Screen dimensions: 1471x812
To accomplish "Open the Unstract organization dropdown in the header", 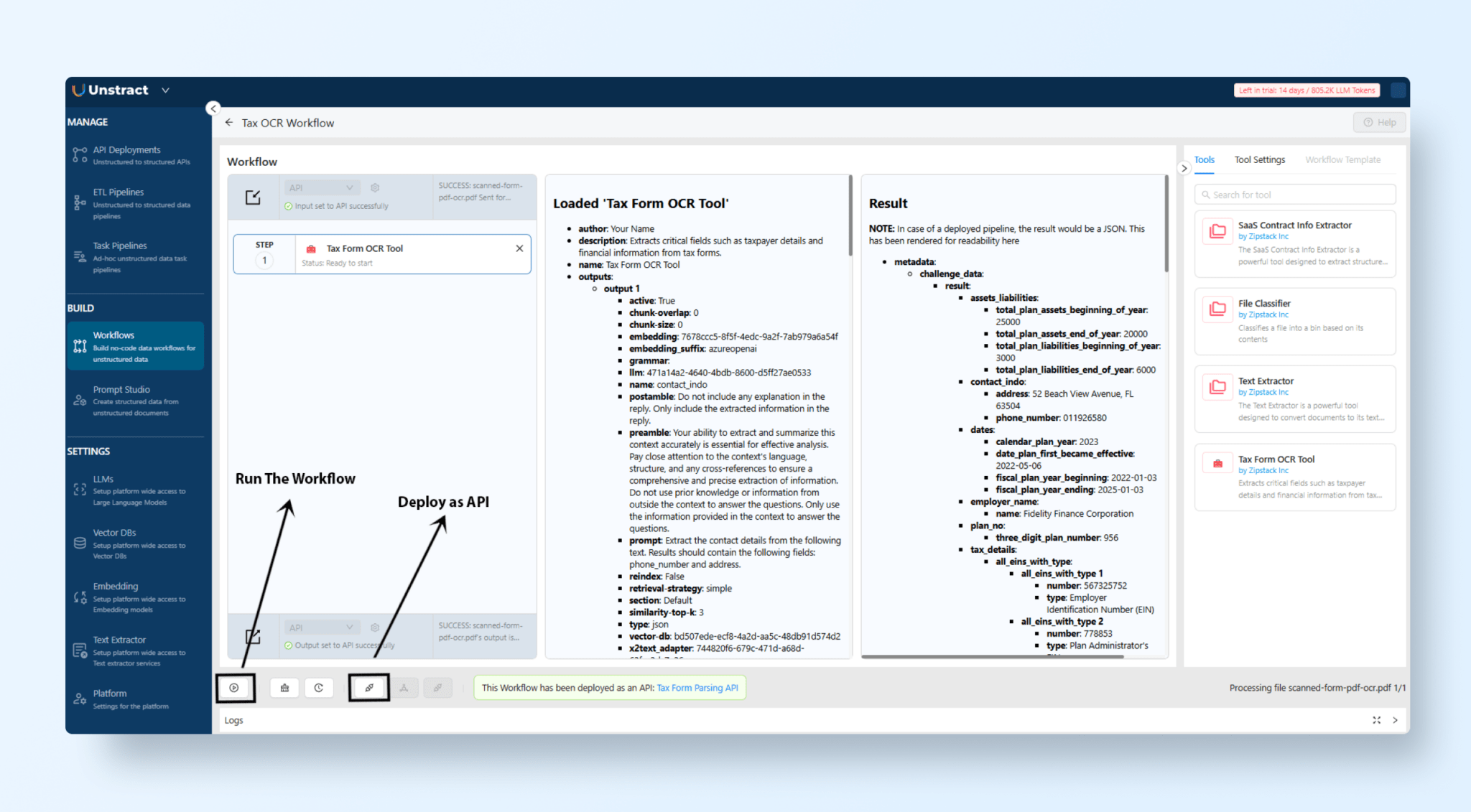I will pos(164,90).
